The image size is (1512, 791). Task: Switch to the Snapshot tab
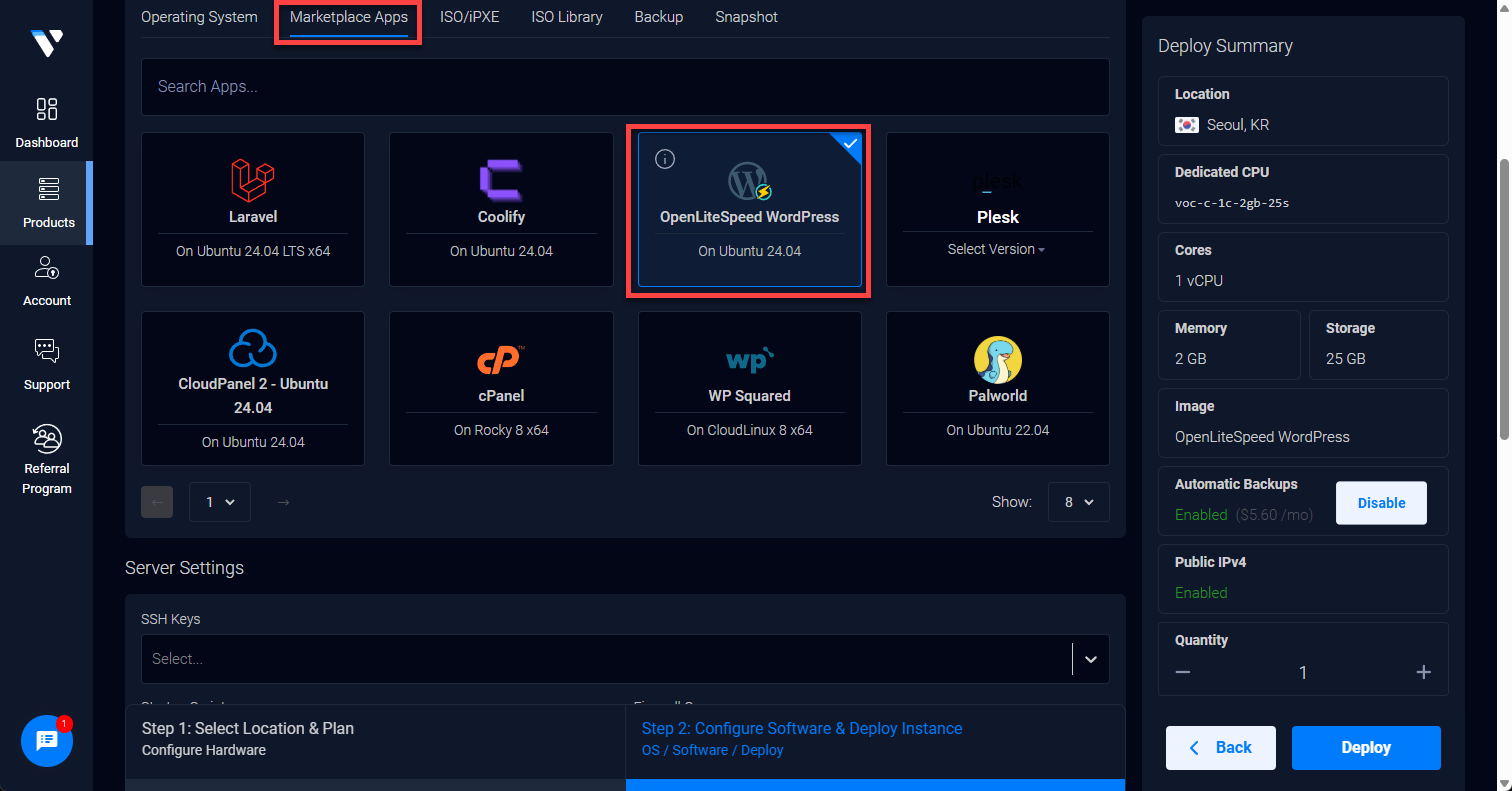coord(746,17)
